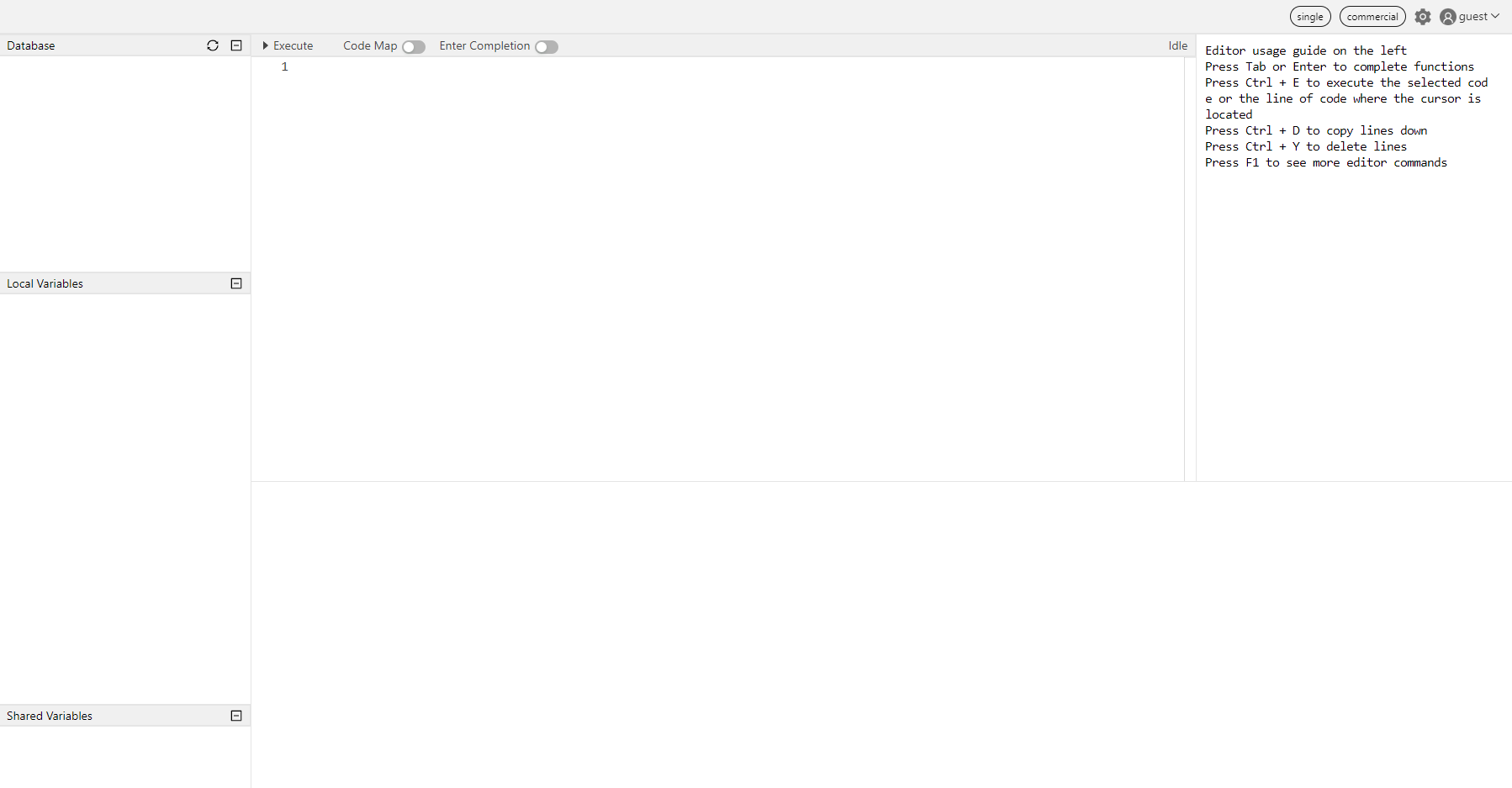Collapse the Shared Variables panel
Viewport: 1512px width, 788px height.
point(236,715)
